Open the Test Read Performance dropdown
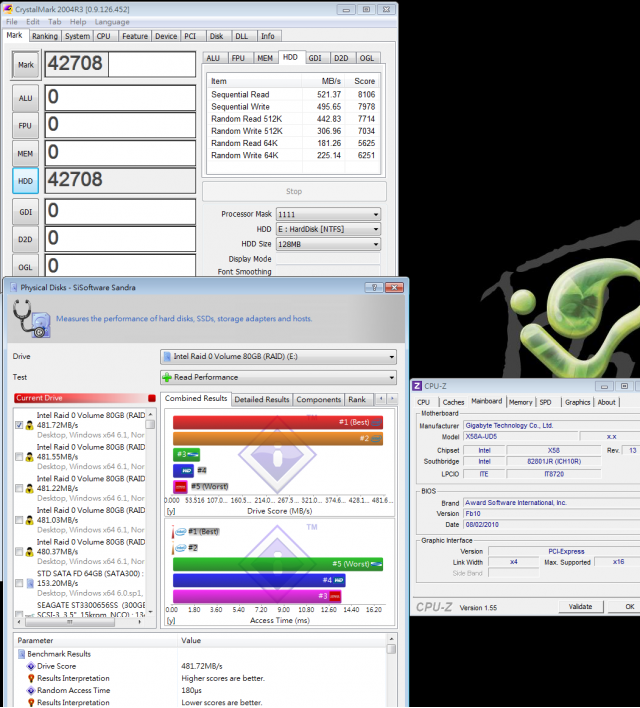 pyautogui.click(x=278, y=377)
